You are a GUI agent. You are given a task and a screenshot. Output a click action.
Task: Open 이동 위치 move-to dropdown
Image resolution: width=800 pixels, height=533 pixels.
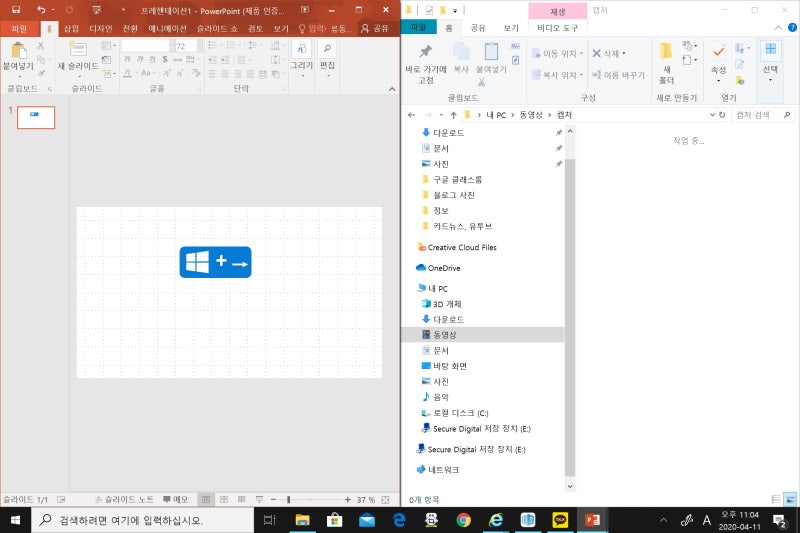(x=558, y=53)
